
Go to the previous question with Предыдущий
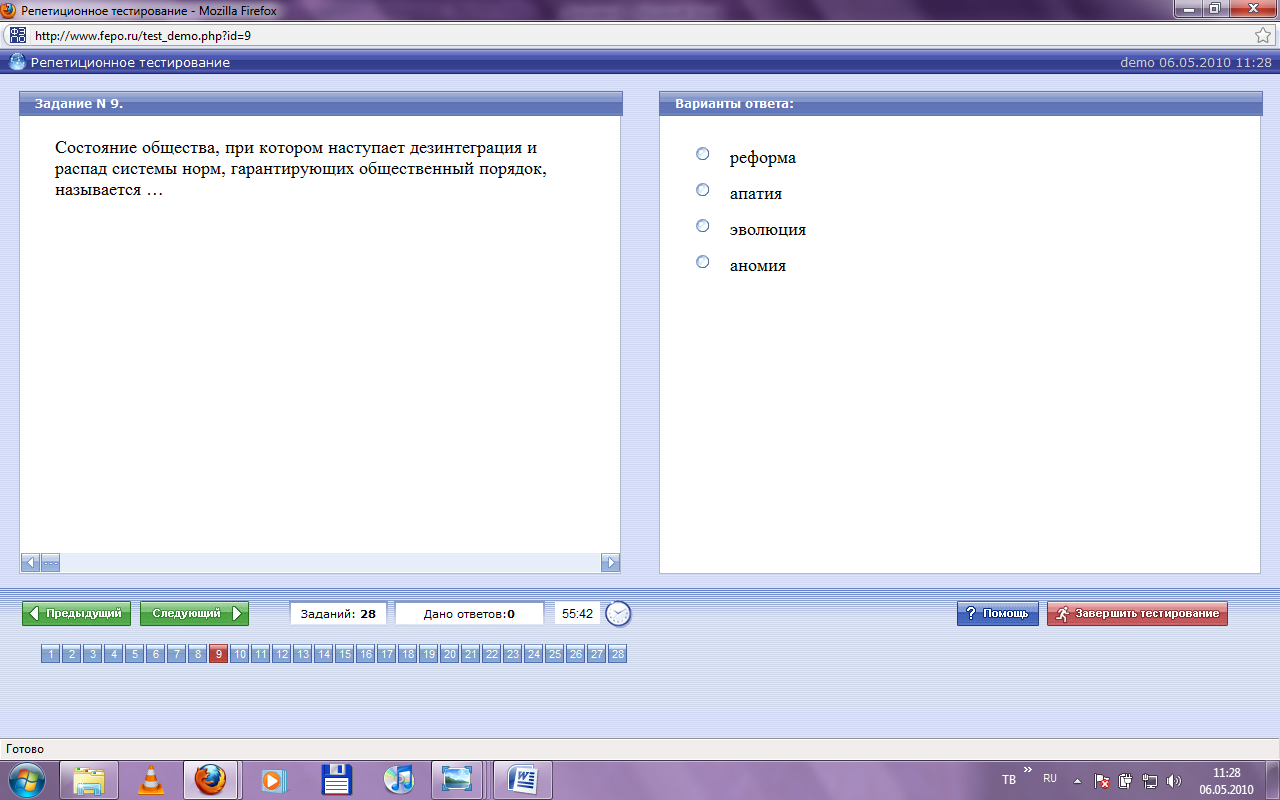77,614
